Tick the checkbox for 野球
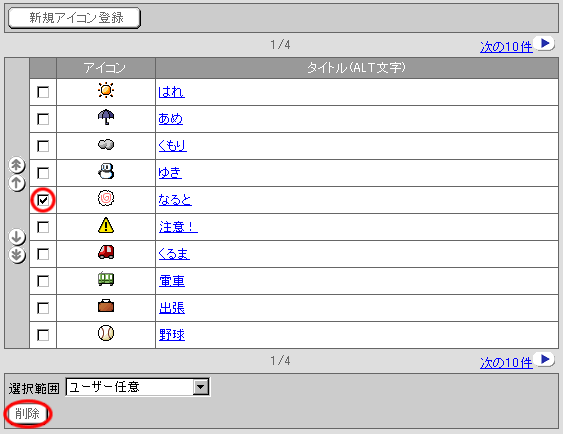 (x=43, y=335)
